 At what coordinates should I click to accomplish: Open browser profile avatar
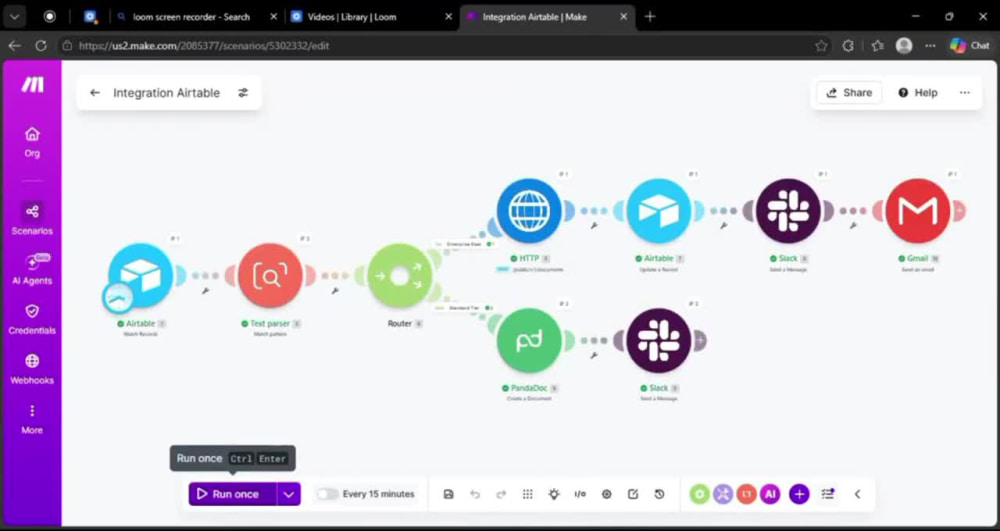coord(904,46)
